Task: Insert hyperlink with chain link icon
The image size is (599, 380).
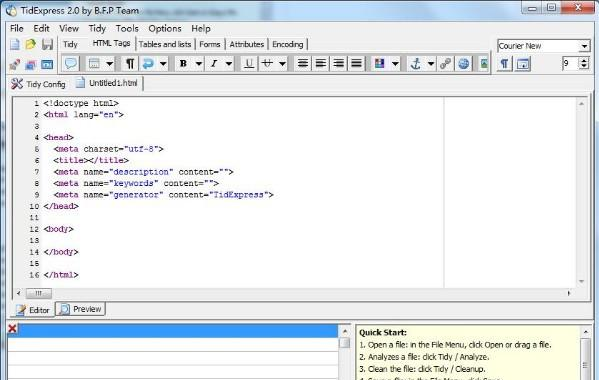Action: pyautogui.click(x=445, y=63)
